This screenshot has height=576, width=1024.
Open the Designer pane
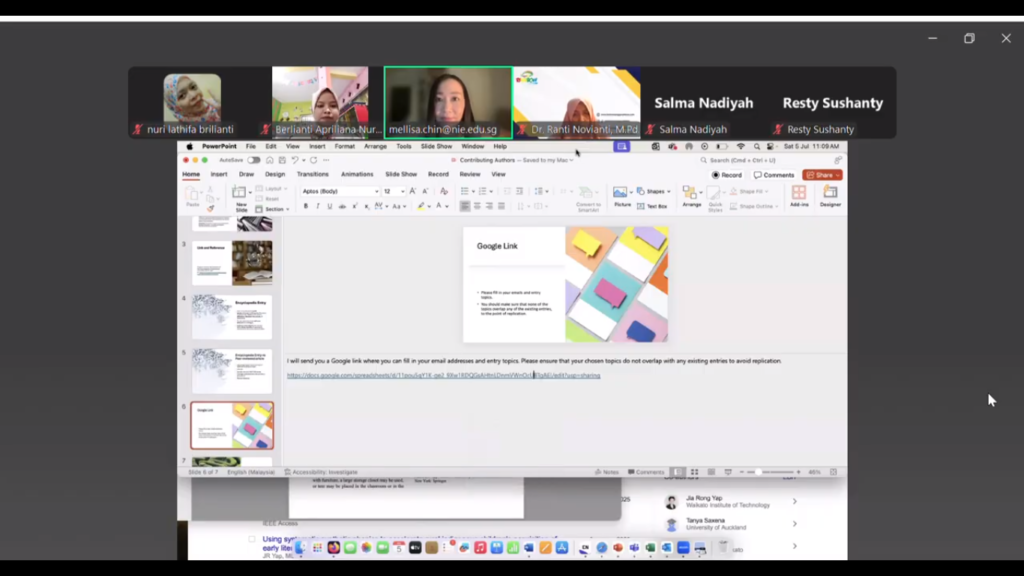click(830, 195)
